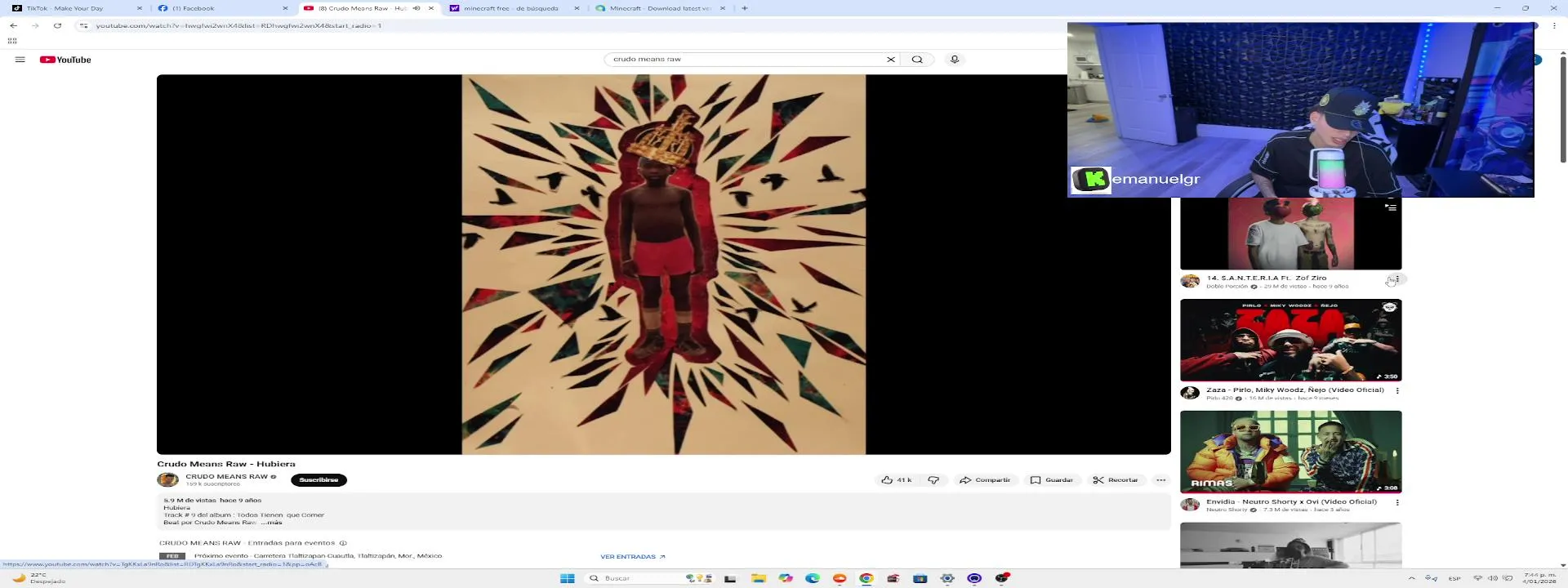Play the Envidia RIMAS video thumbnail

[x=1290, y=452]
